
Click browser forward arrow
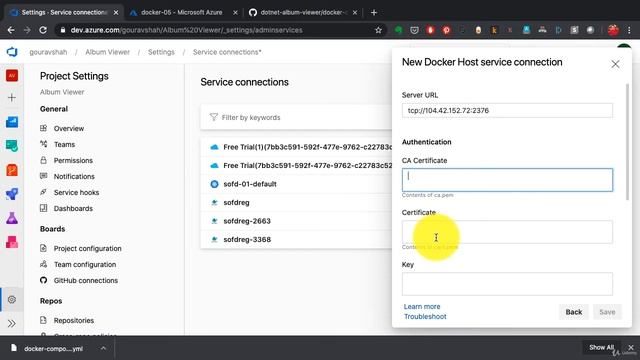click(27, 30)
